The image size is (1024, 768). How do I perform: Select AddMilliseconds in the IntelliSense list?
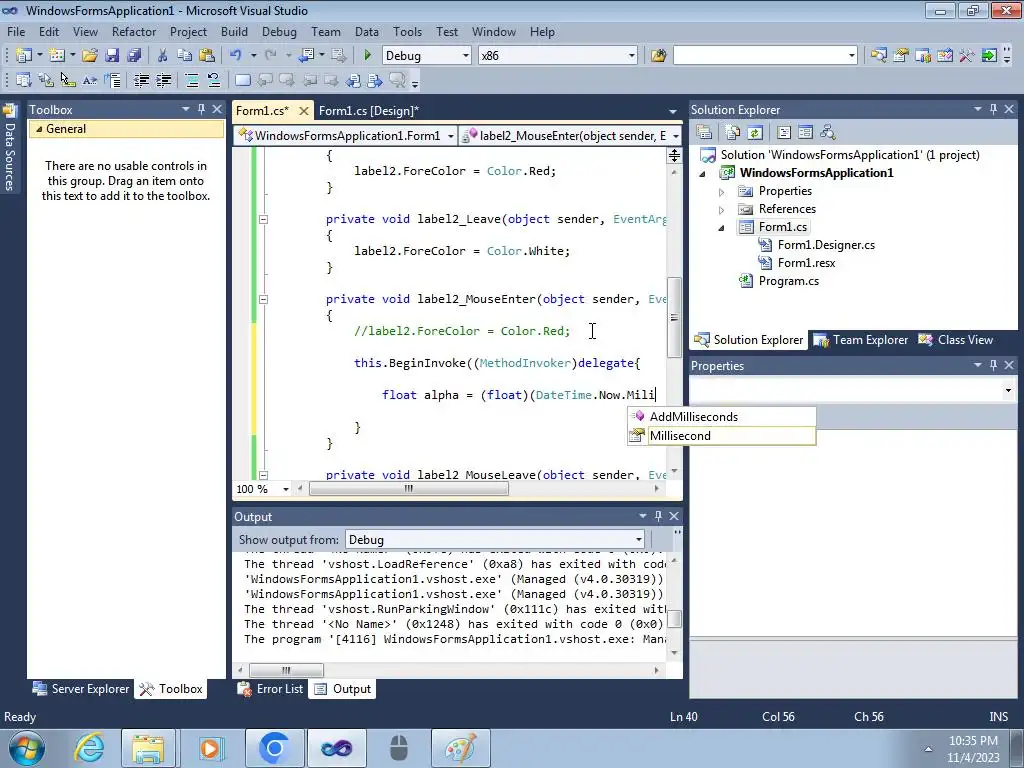(722, 417)
